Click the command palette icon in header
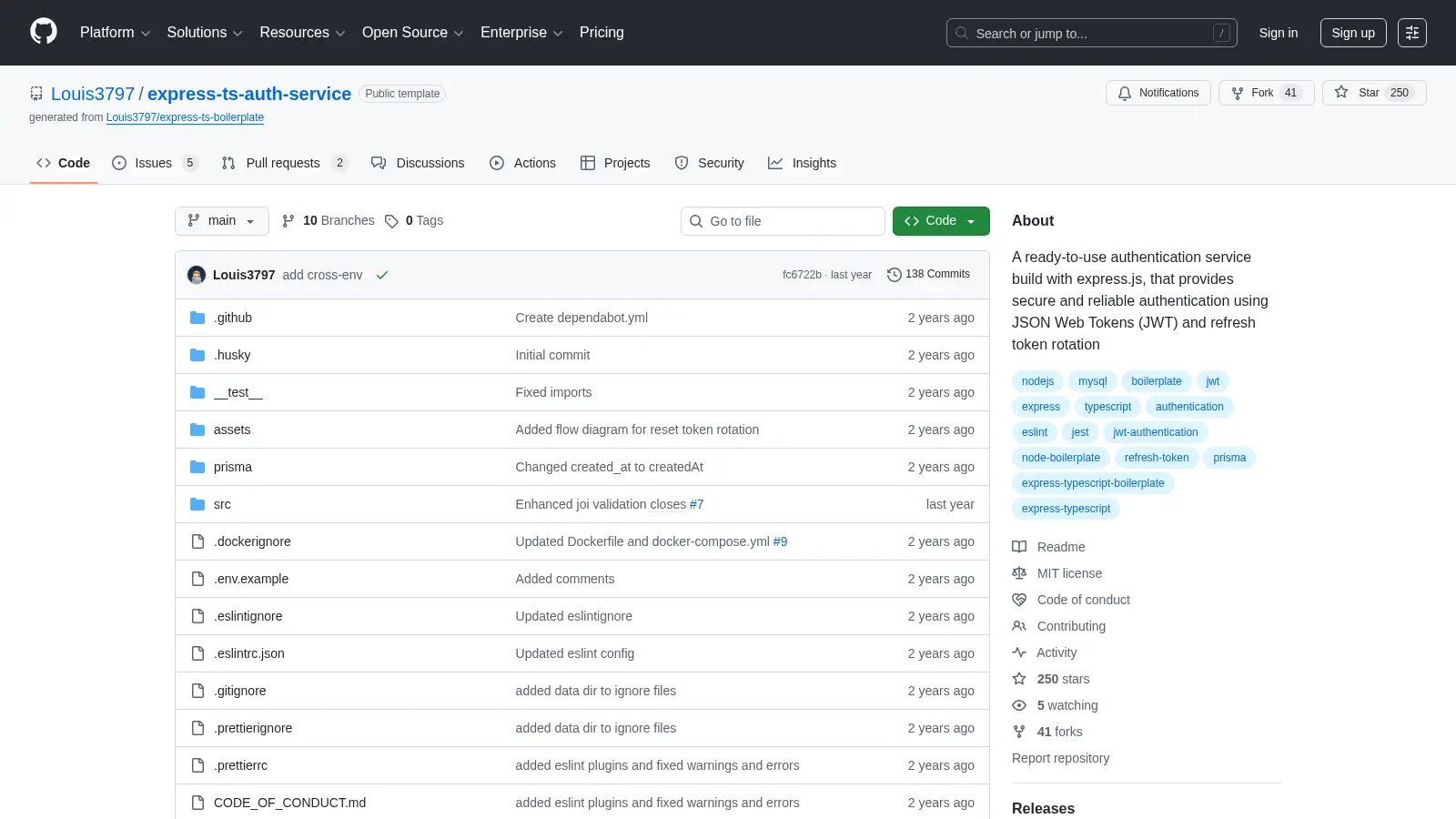The height and width of the screenshot is (819, 1456). click(1412, 33)
